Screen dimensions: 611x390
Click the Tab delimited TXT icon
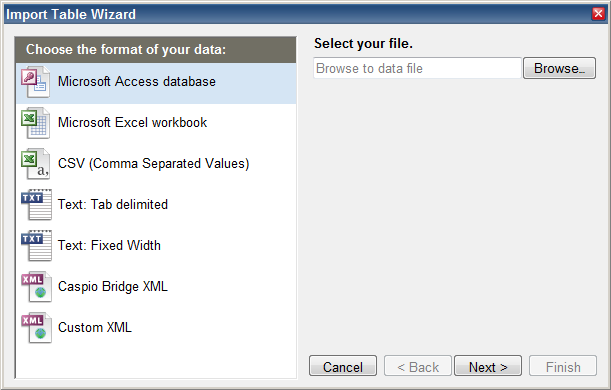click(36, 205)
